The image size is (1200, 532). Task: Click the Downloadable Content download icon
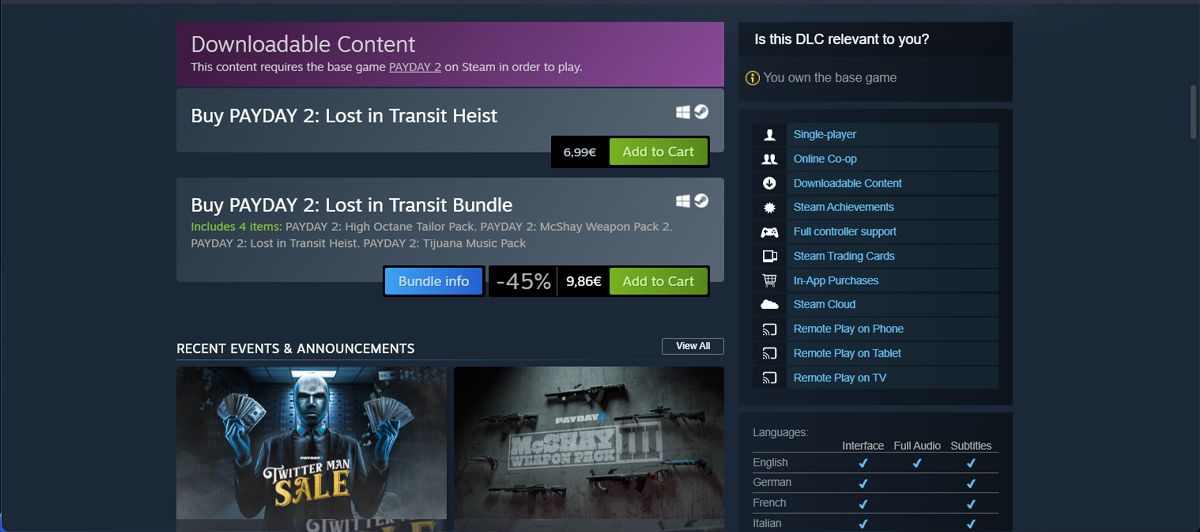pyautogui.click(x=769, y=183)
